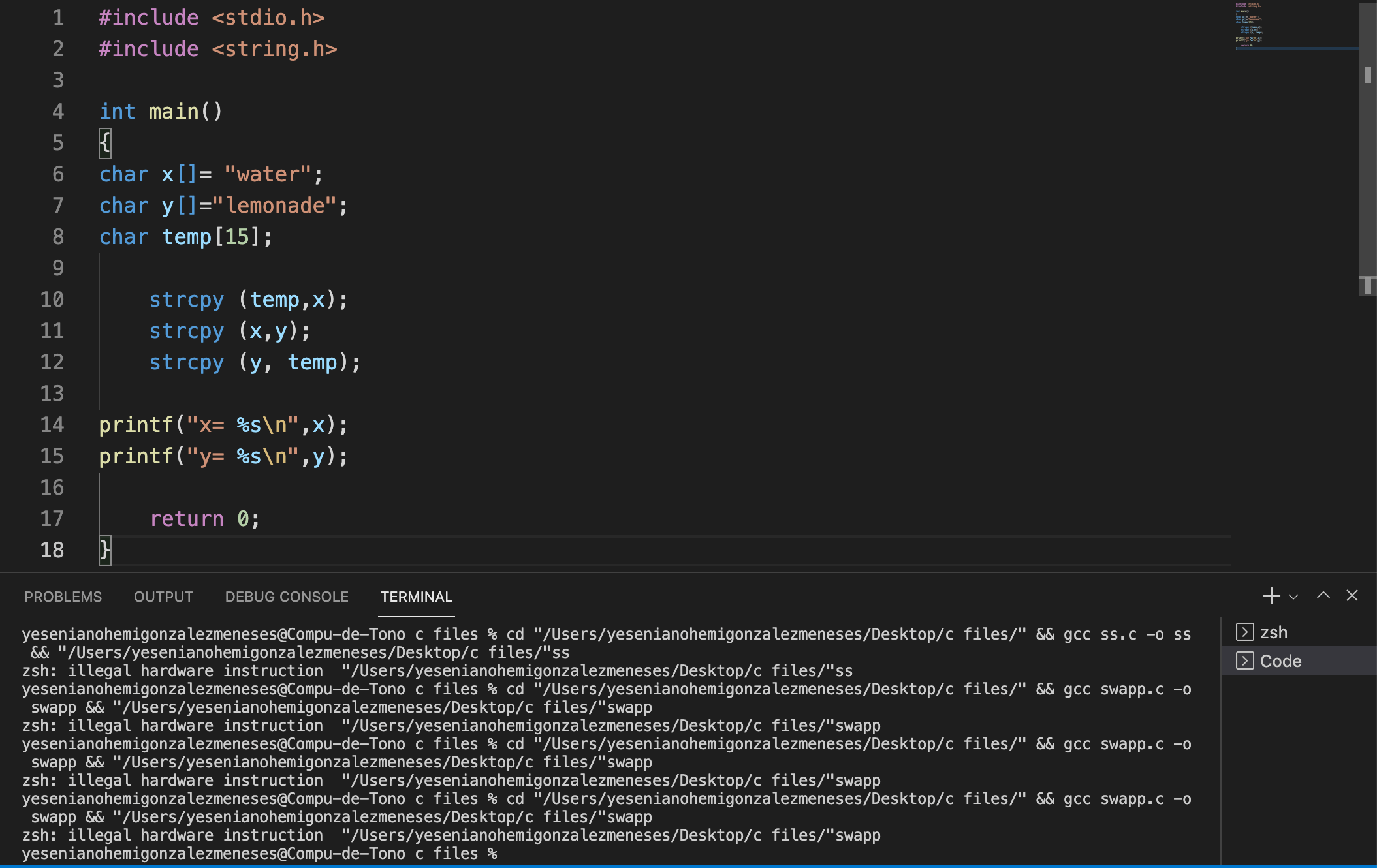The height and width of the screenshot is (868, 1377).
Task: Click the word main on line 4
Action: pos(173,112)
